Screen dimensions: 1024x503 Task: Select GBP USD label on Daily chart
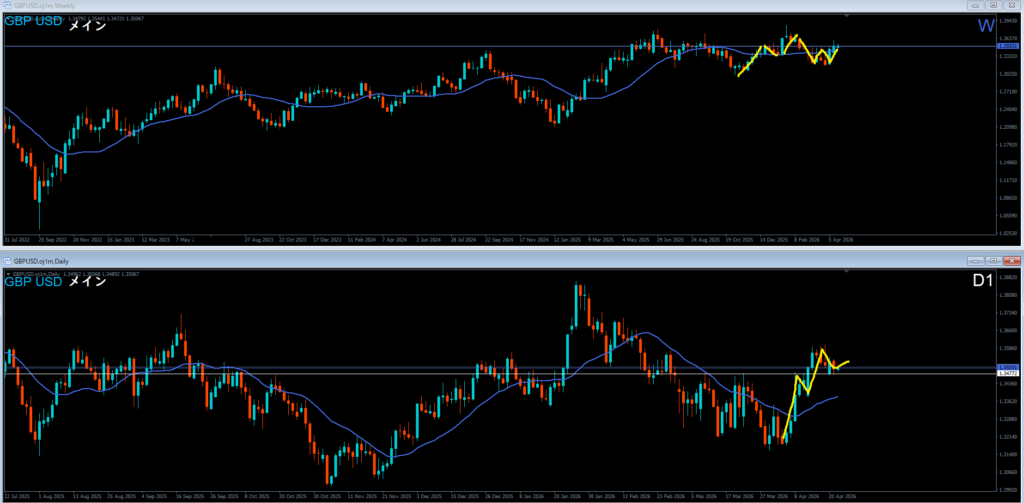pos(32,281)
